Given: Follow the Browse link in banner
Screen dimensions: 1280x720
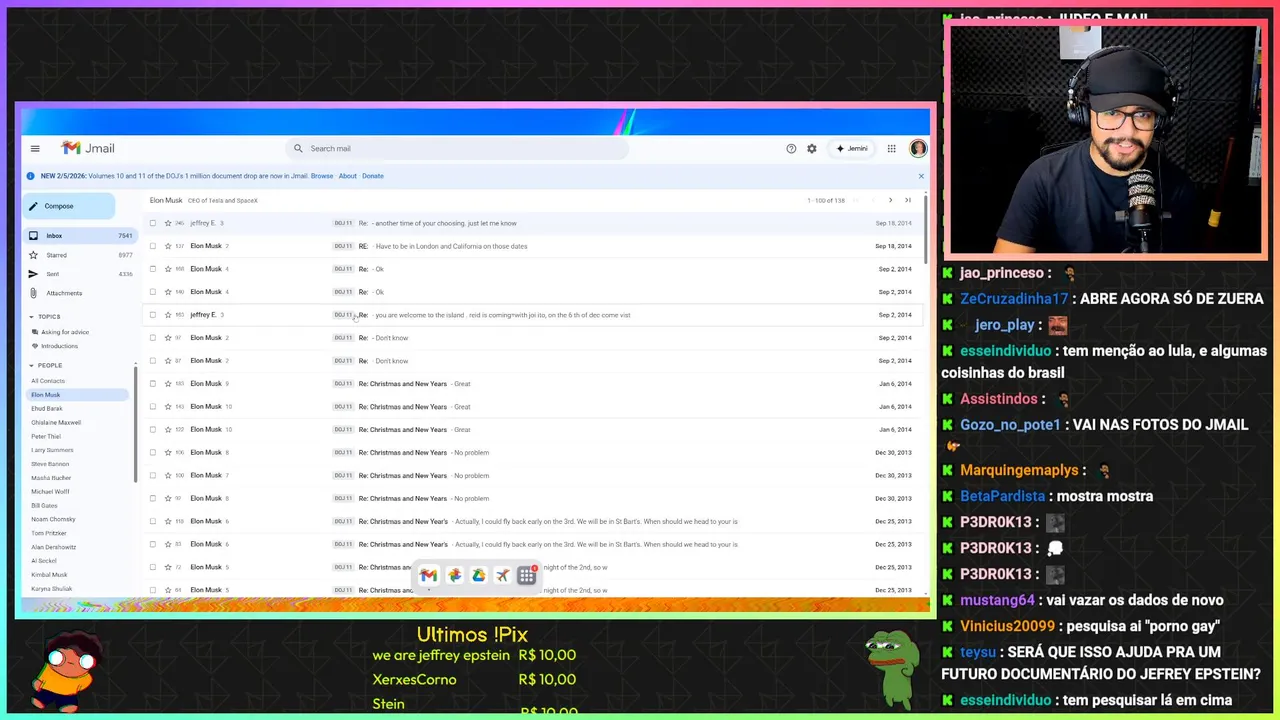Looking at the screenshot, I should [x=322, y=176].
